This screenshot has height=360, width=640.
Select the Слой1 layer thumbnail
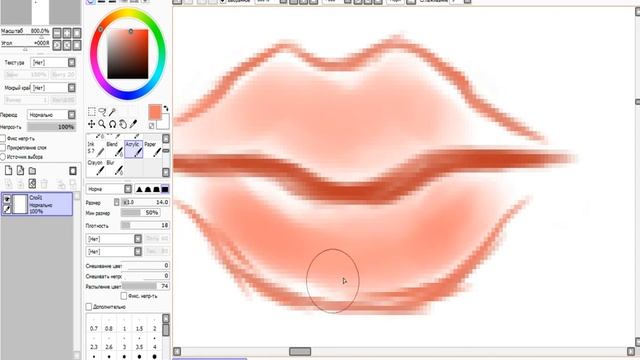(20, 204)
